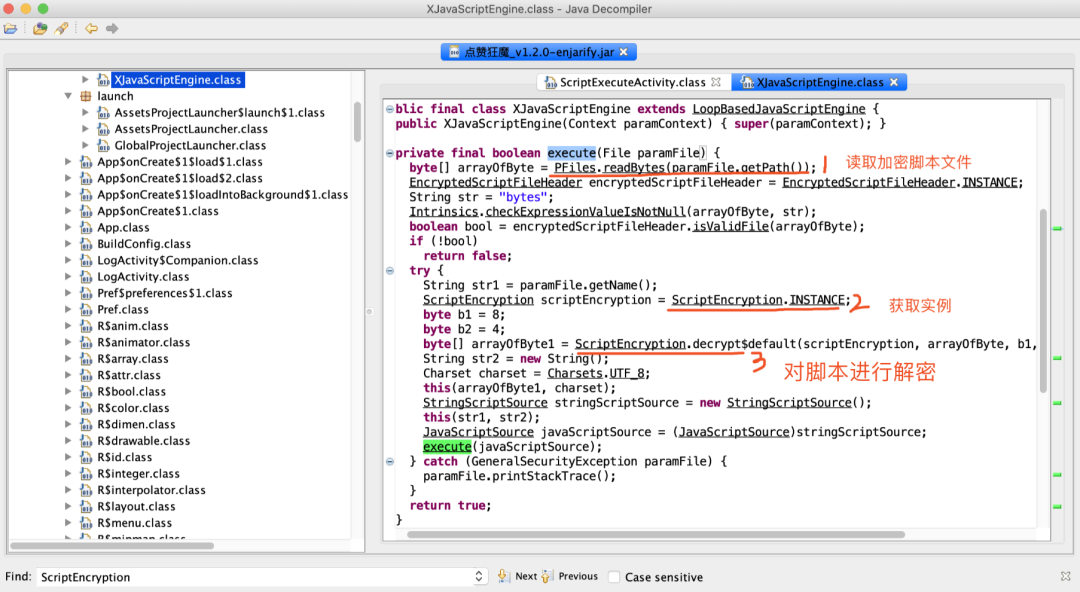Expand XJavaScriptEngine.class tree node
Screen dimensions: 1080x592
click(x=85, y=80)
